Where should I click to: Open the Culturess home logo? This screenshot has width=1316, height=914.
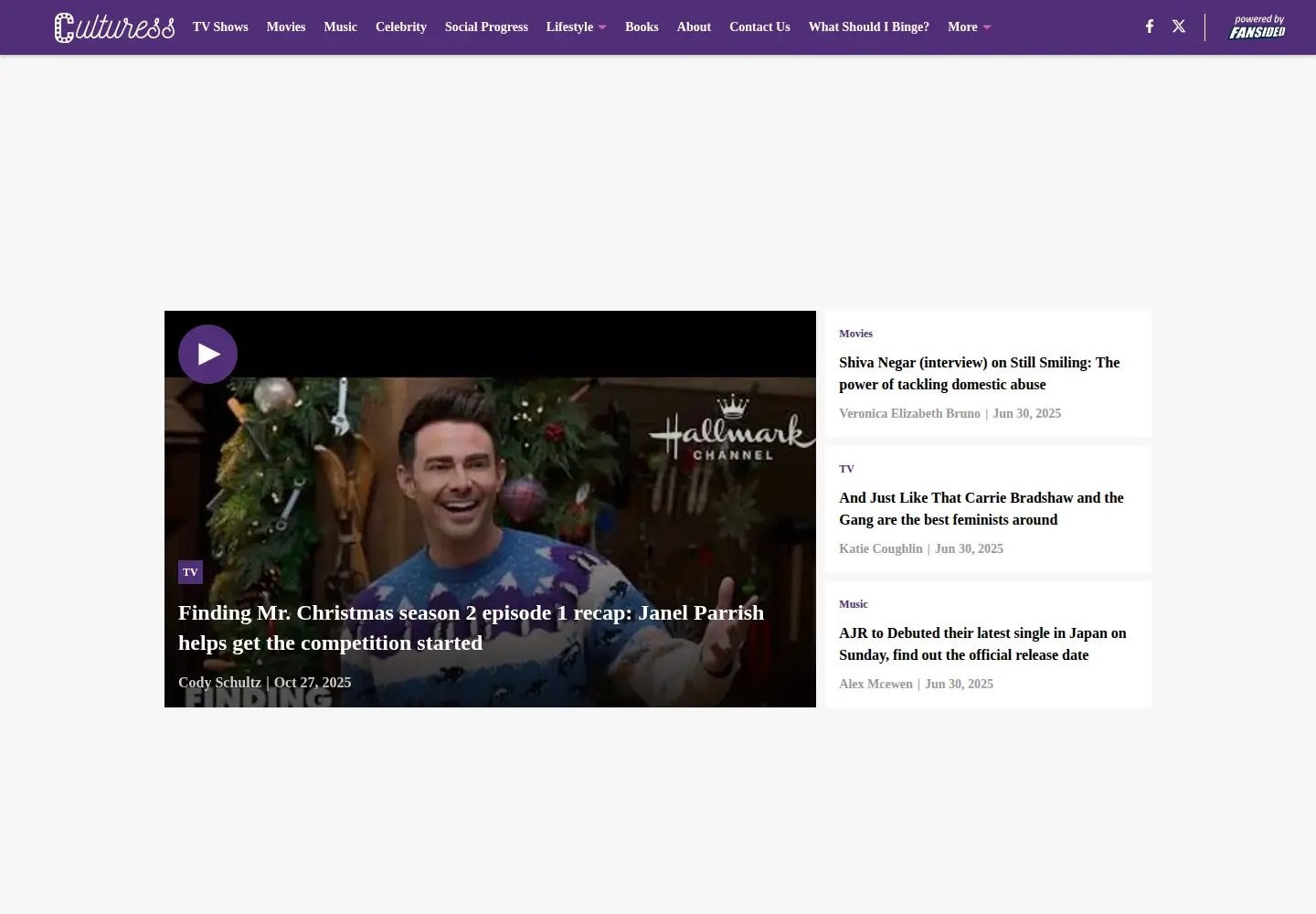point(114,27)
